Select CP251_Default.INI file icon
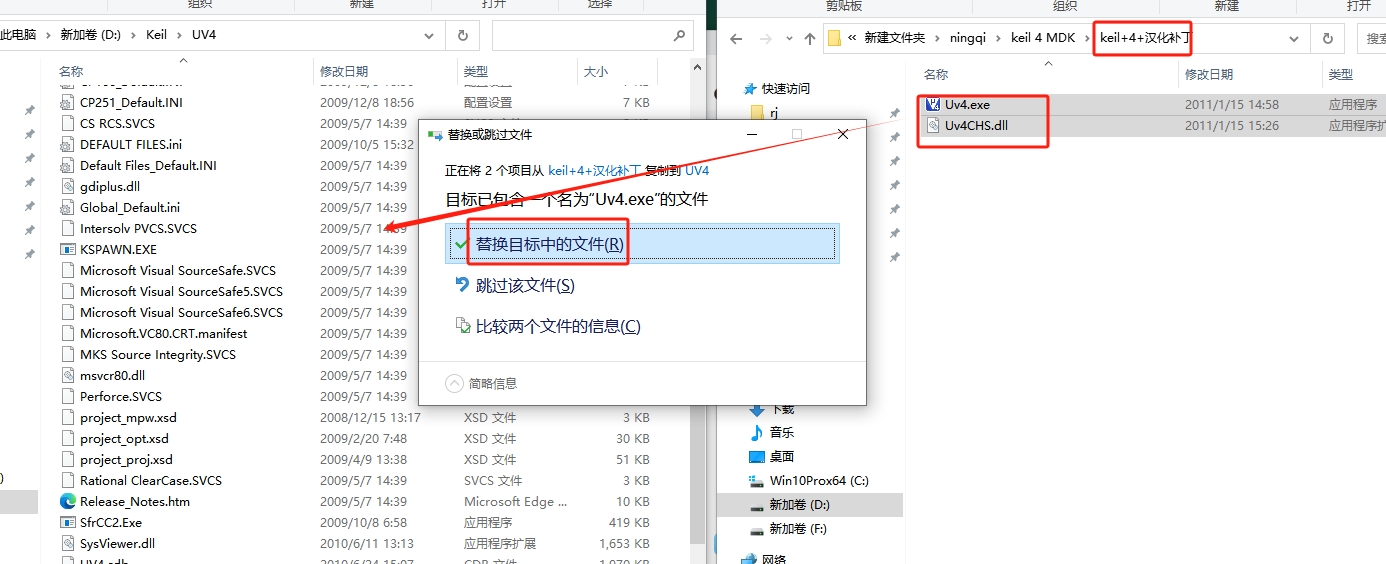The image size is (1386, 564). (67, 102)
